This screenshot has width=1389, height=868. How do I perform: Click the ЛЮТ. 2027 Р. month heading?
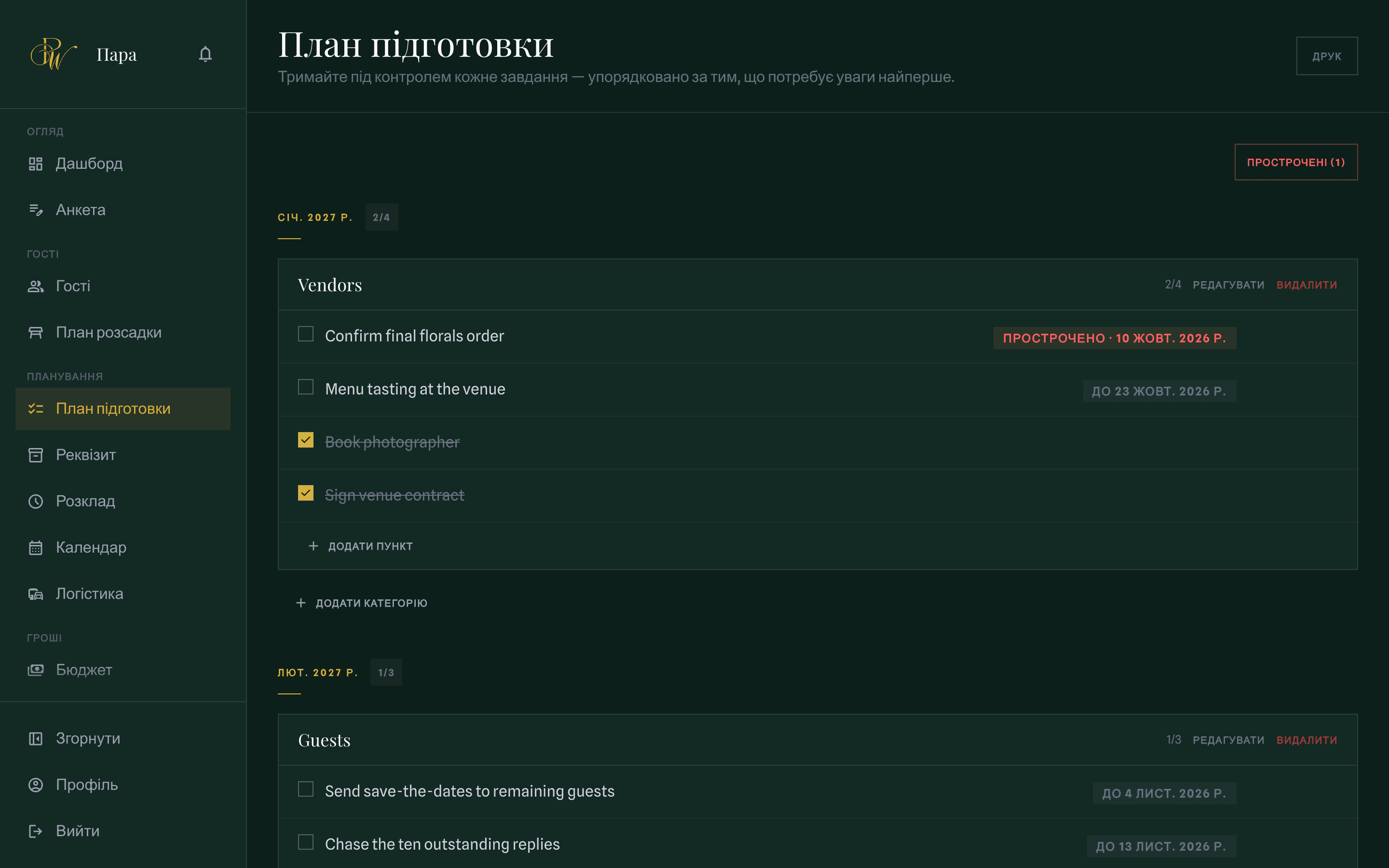click(318, 672)
